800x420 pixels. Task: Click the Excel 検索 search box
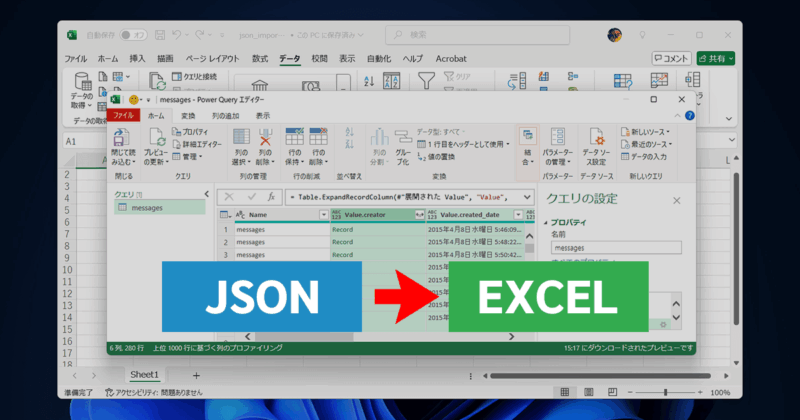click(x=478, y=35)
